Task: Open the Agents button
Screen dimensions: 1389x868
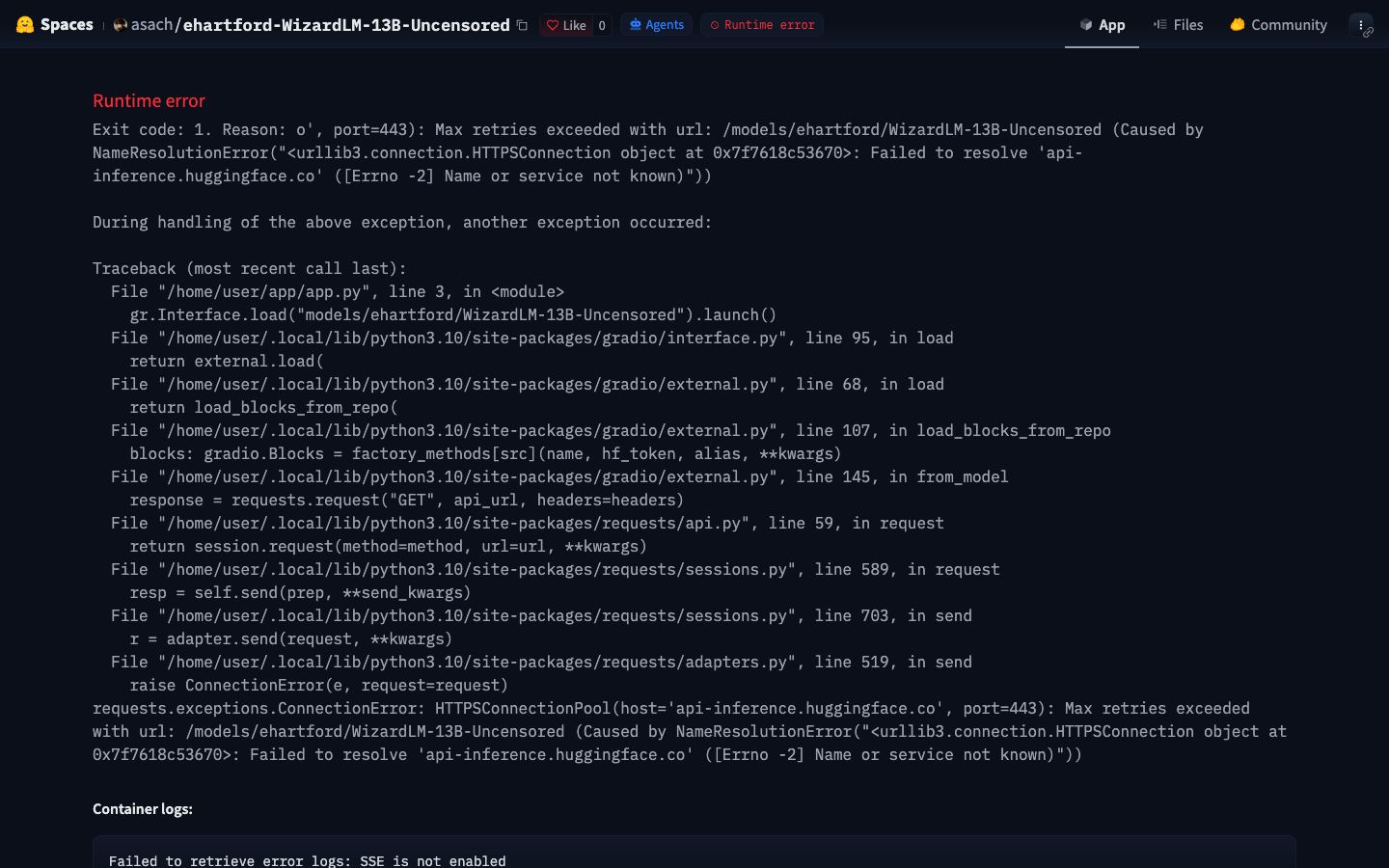Action: (x=657, y=25)
